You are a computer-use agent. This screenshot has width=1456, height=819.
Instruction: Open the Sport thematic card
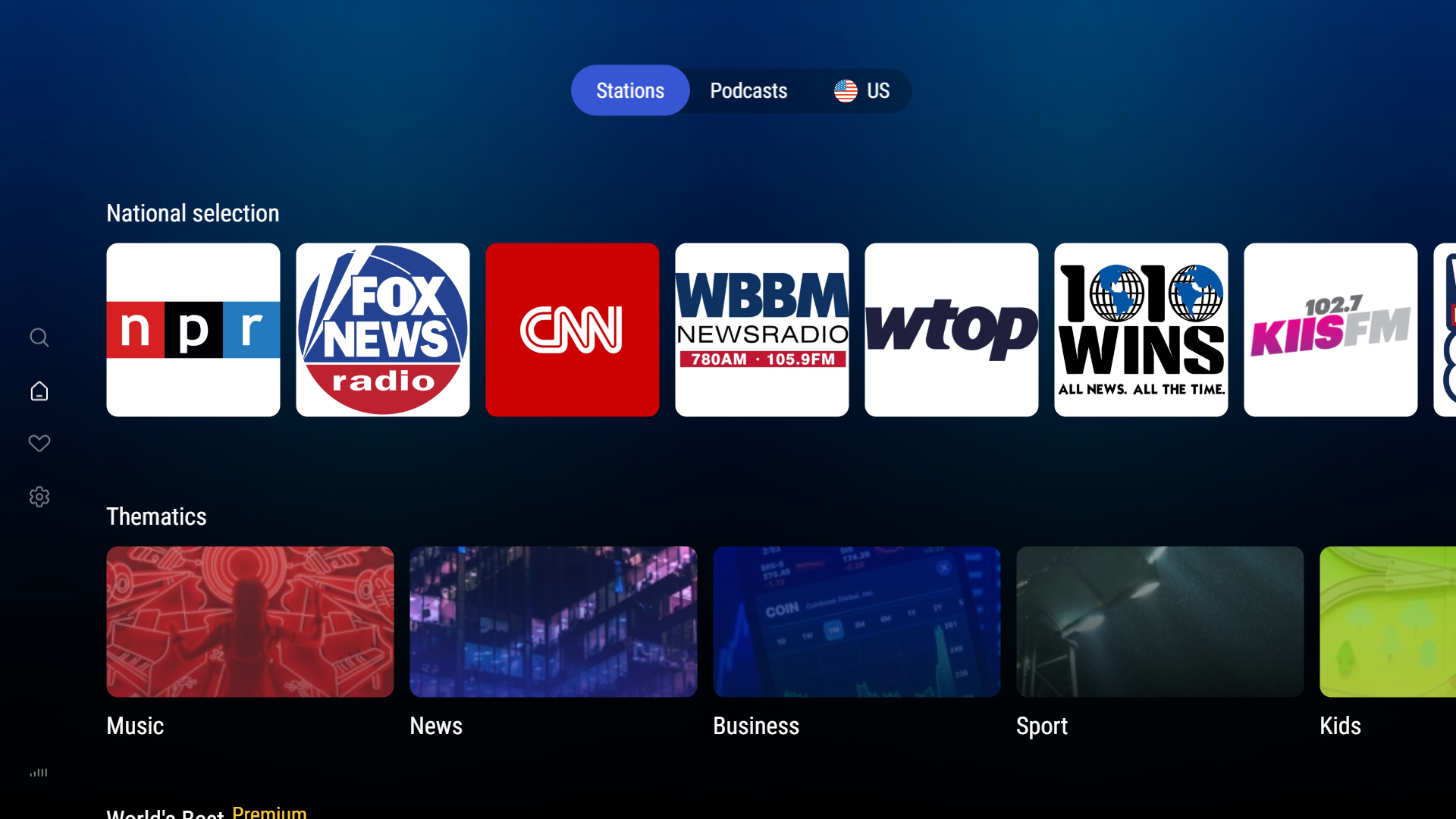point(1160,622)
